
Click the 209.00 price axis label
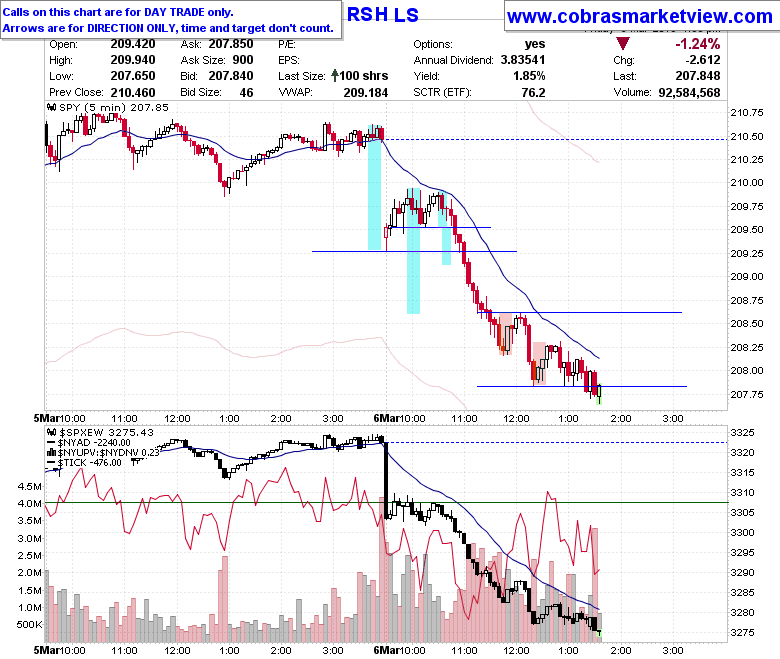747,277
